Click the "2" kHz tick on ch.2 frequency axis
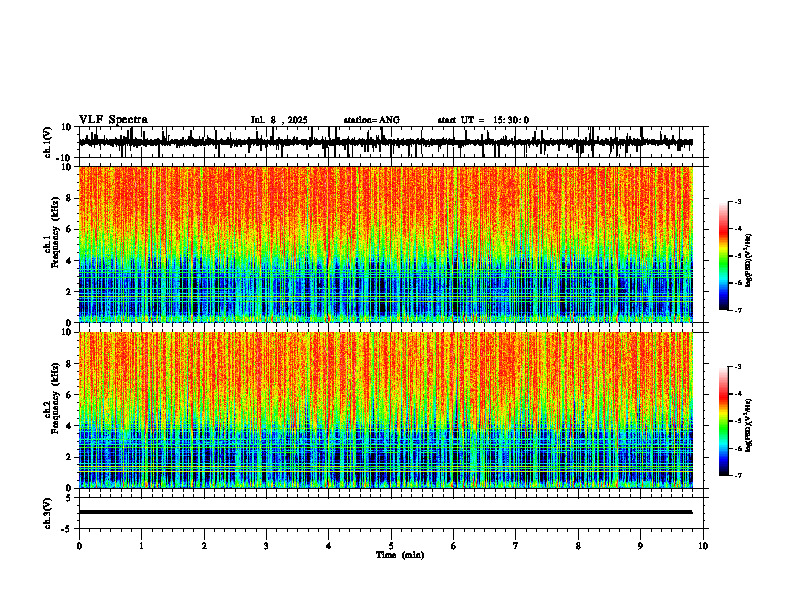792x612 pixels. (70, 457)
